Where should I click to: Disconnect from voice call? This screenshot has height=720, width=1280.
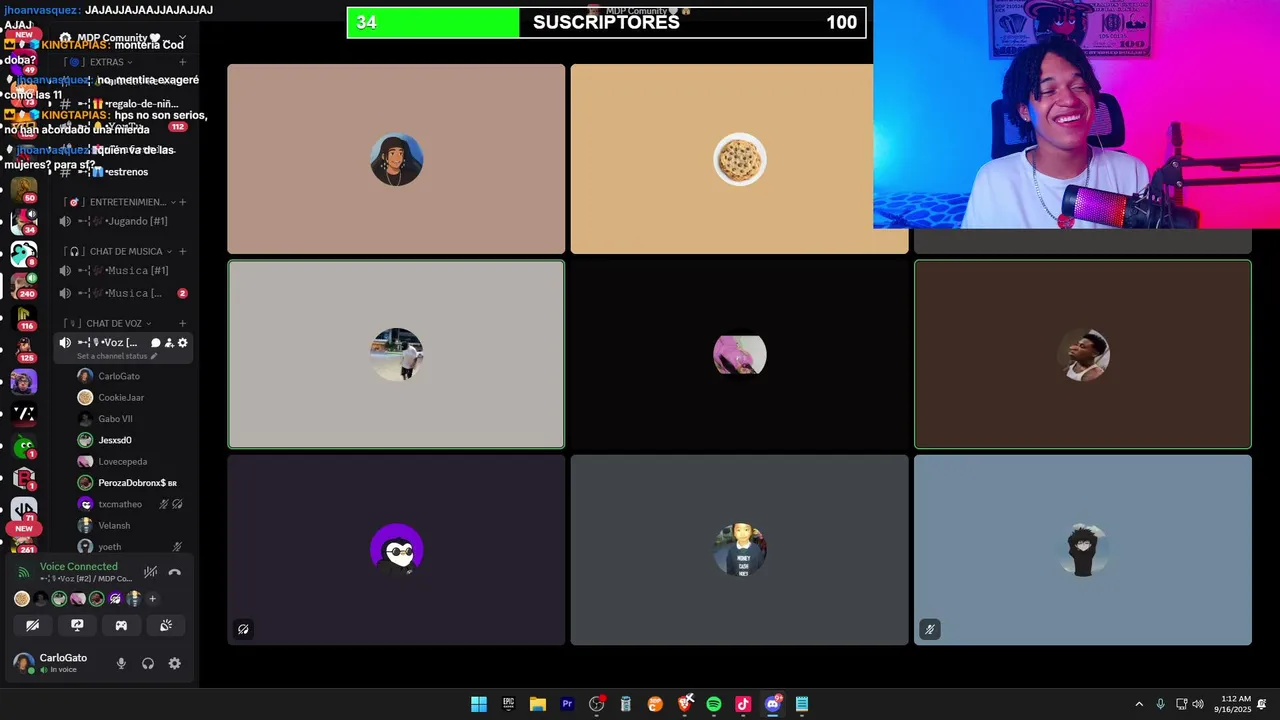(x=175, y=573)
